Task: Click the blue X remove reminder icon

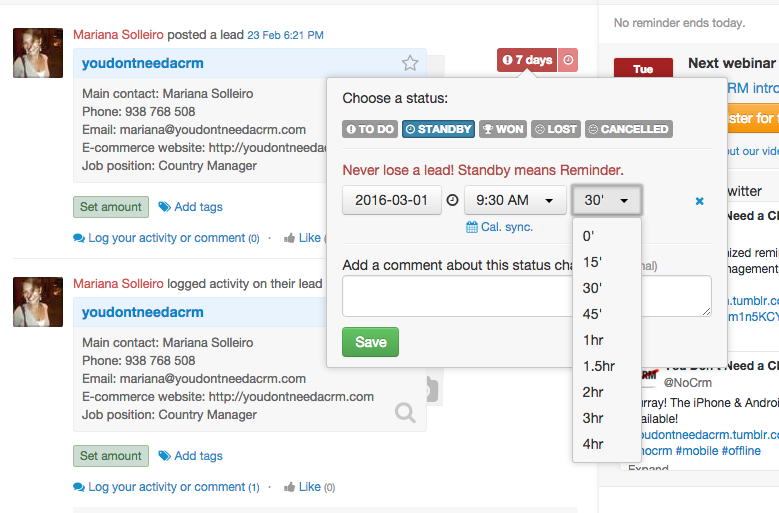Action: point(700,201)
